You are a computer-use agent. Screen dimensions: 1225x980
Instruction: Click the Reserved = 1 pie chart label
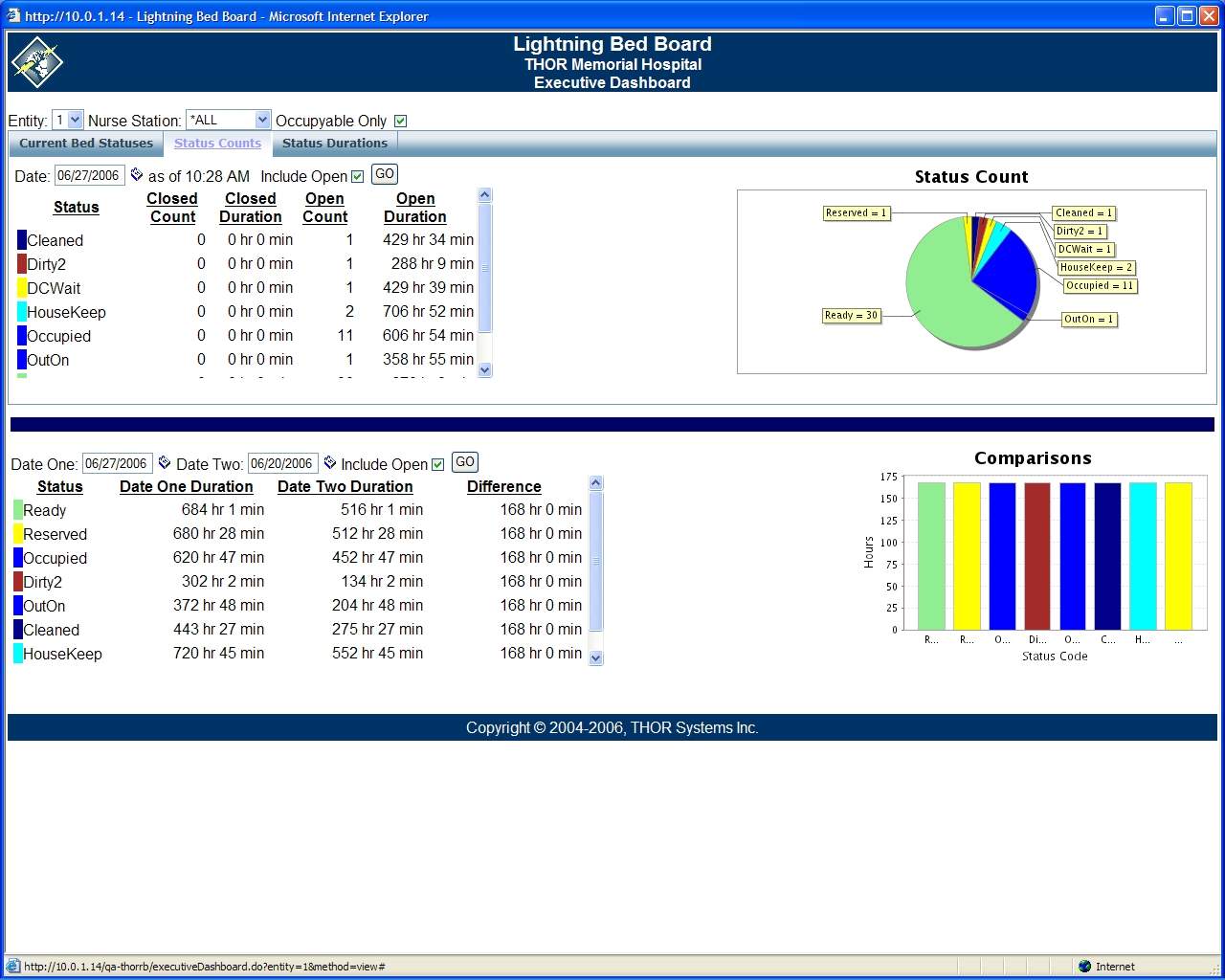click(857, 212)
